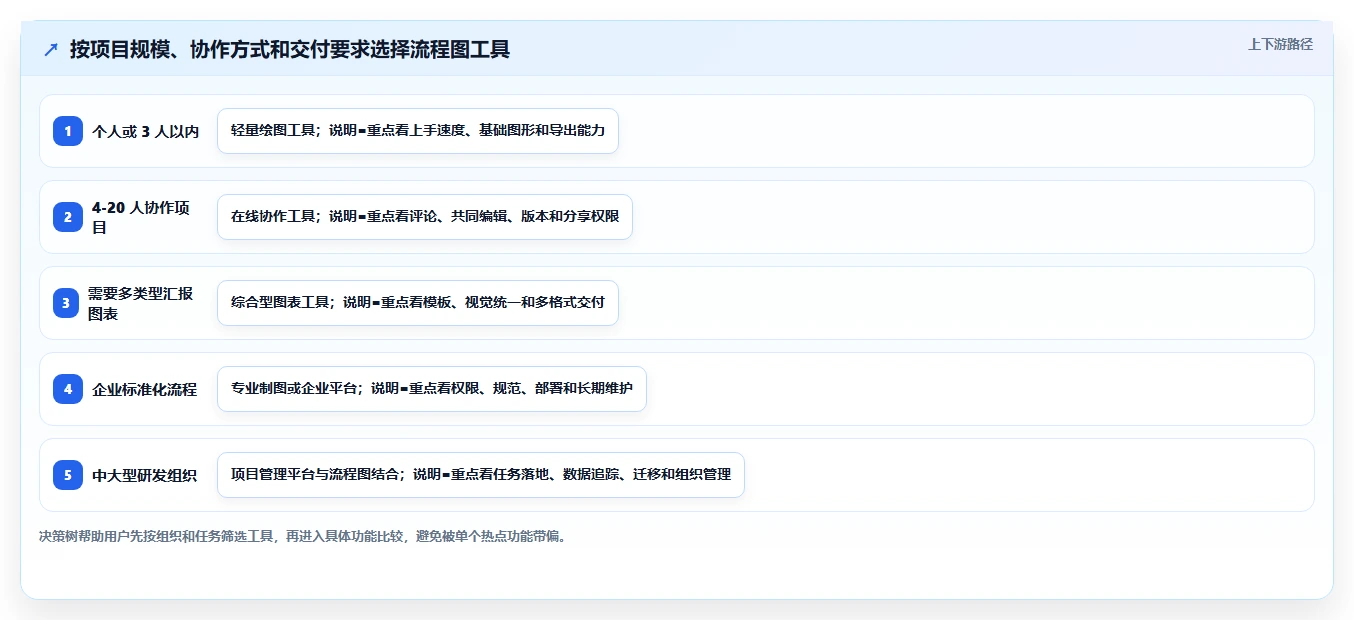Click the footnote starting with 决策树帮助用户
Screen dimensions: 1354x620
pos(304,536)
